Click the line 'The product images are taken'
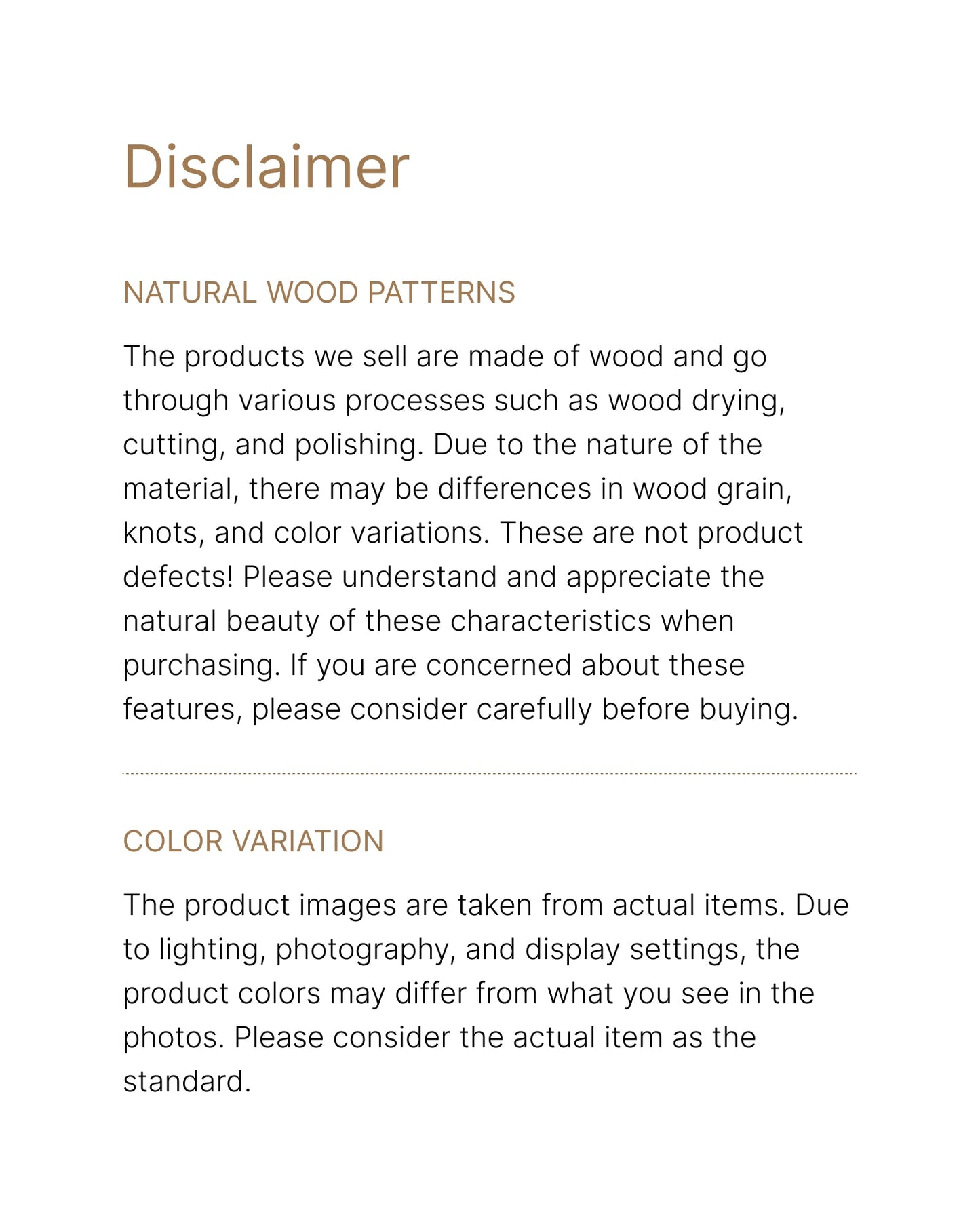Screen dimensions: 980x1225 486,906
